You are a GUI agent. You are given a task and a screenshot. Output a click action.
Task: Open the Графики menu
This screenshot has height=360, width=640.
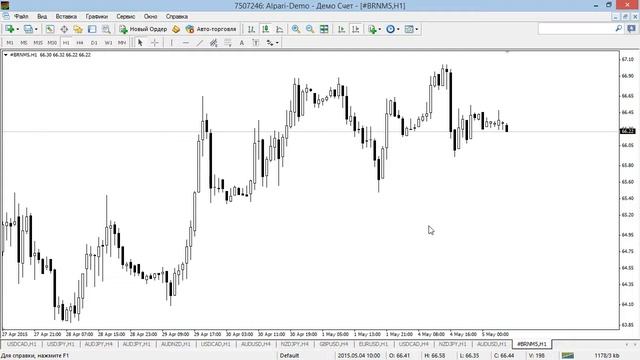(x=97, y=16)
